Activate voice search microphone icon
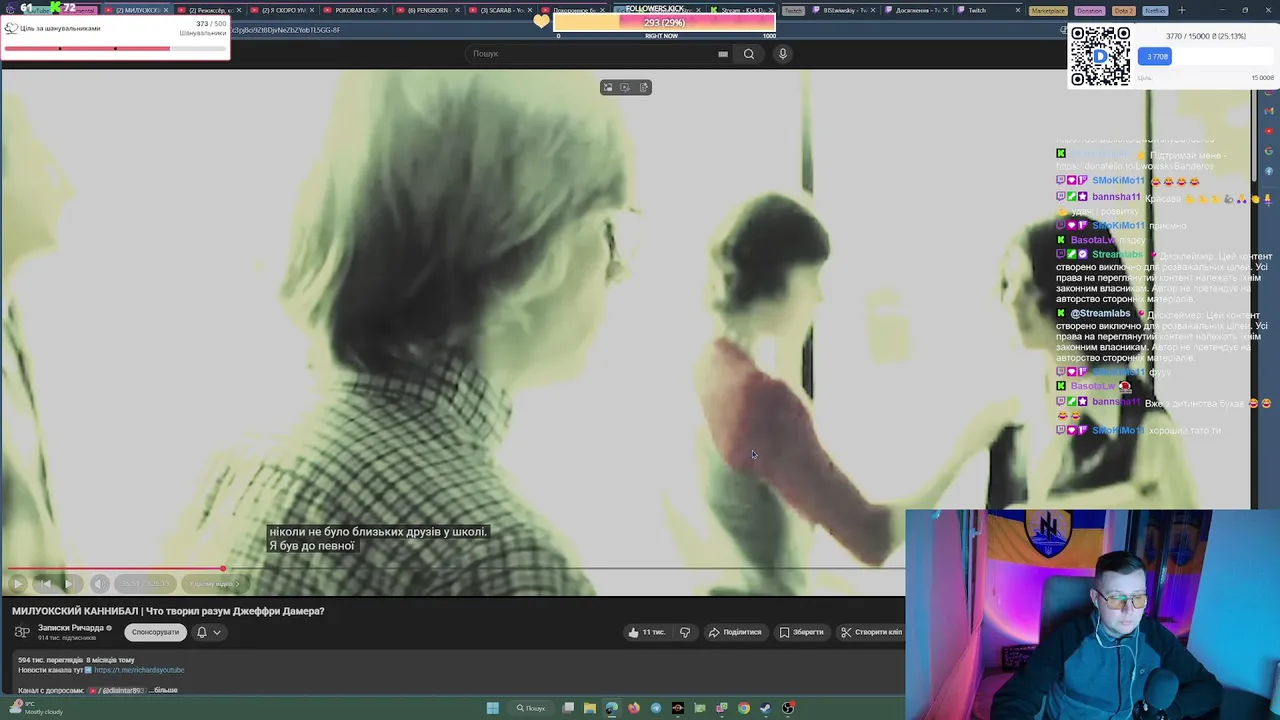Image resolution: width=1280 pixels, height=720 pixels. [x=783, y=54]
